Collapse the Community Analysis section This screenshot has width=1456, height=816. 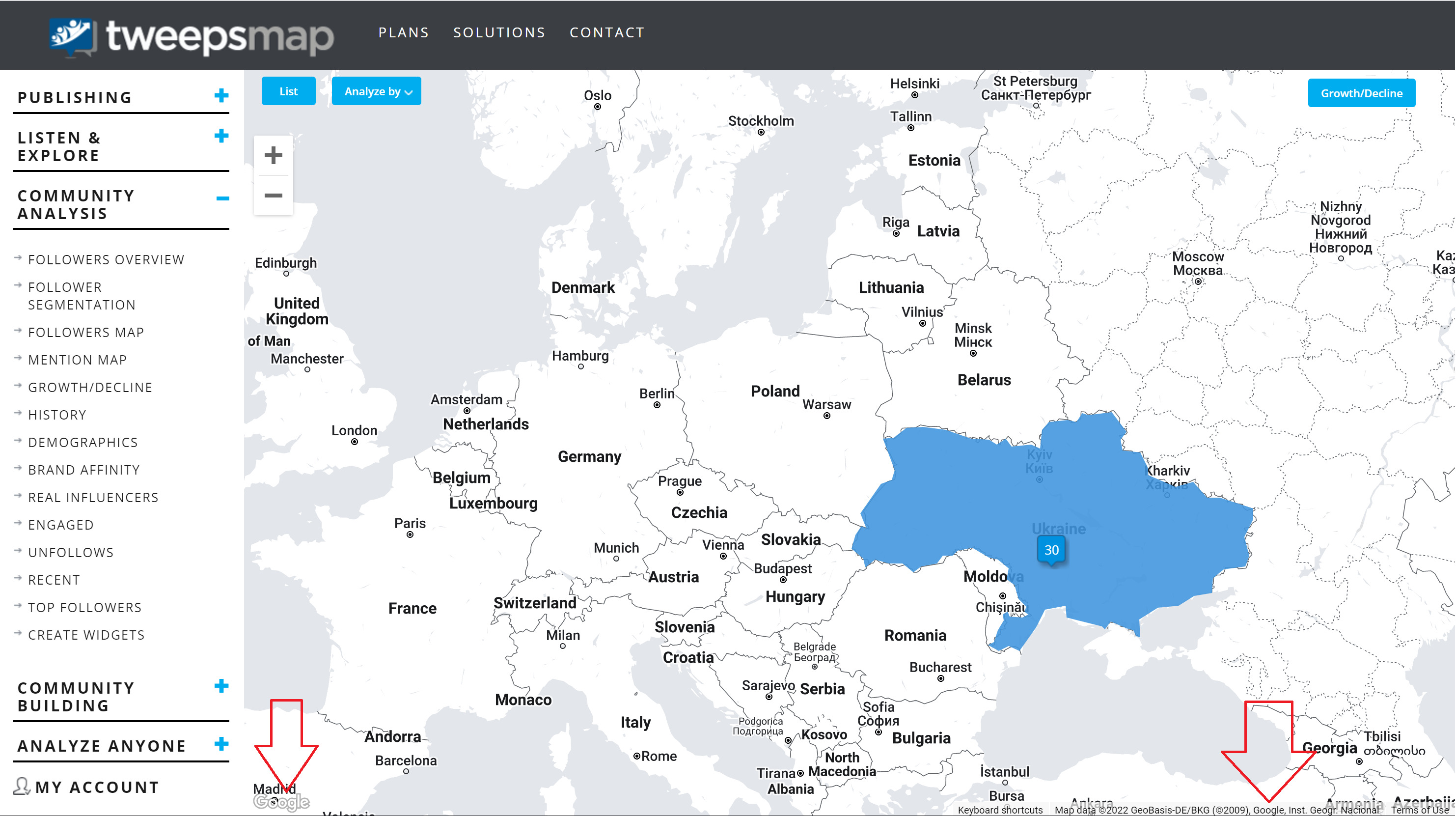222,198
